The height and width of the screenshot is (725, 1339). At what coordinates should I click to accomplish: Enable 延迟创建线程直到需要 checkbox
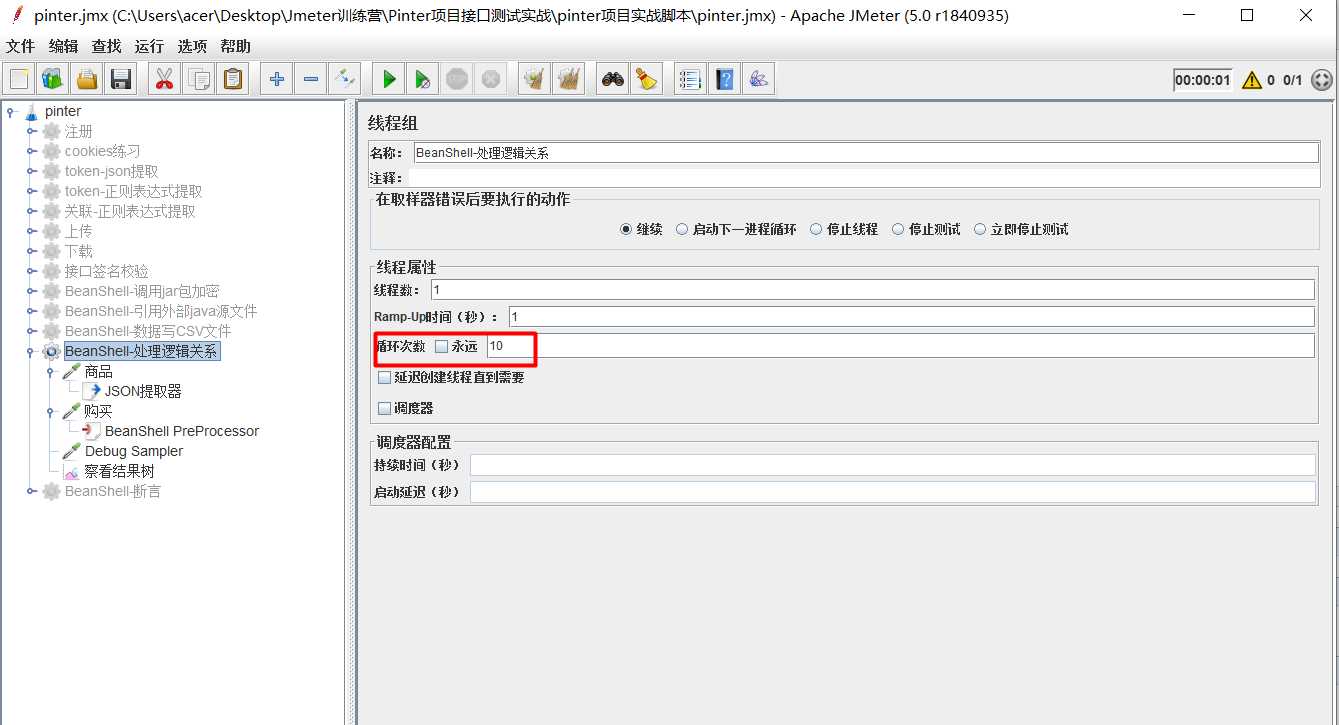coord(384,378)
